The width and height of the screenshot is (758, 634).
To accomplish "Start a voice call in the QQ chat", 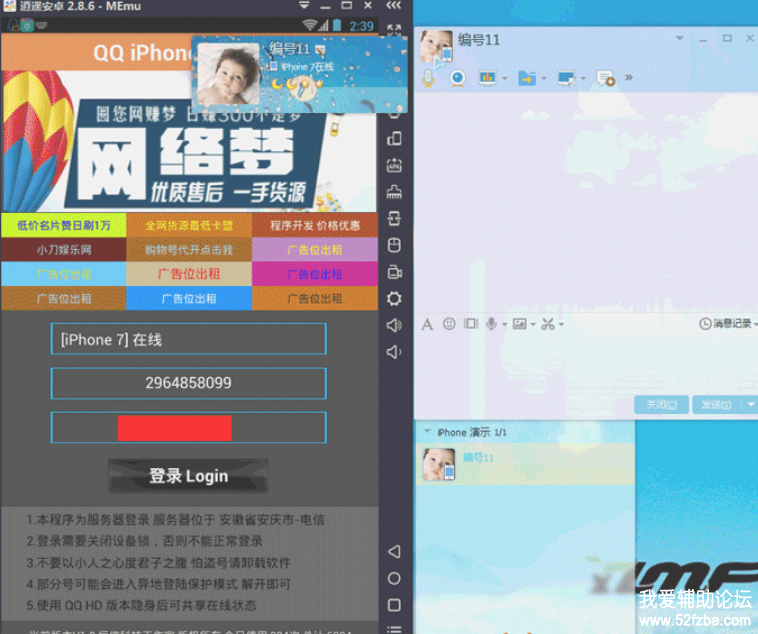I will click(x=428, y=78).
